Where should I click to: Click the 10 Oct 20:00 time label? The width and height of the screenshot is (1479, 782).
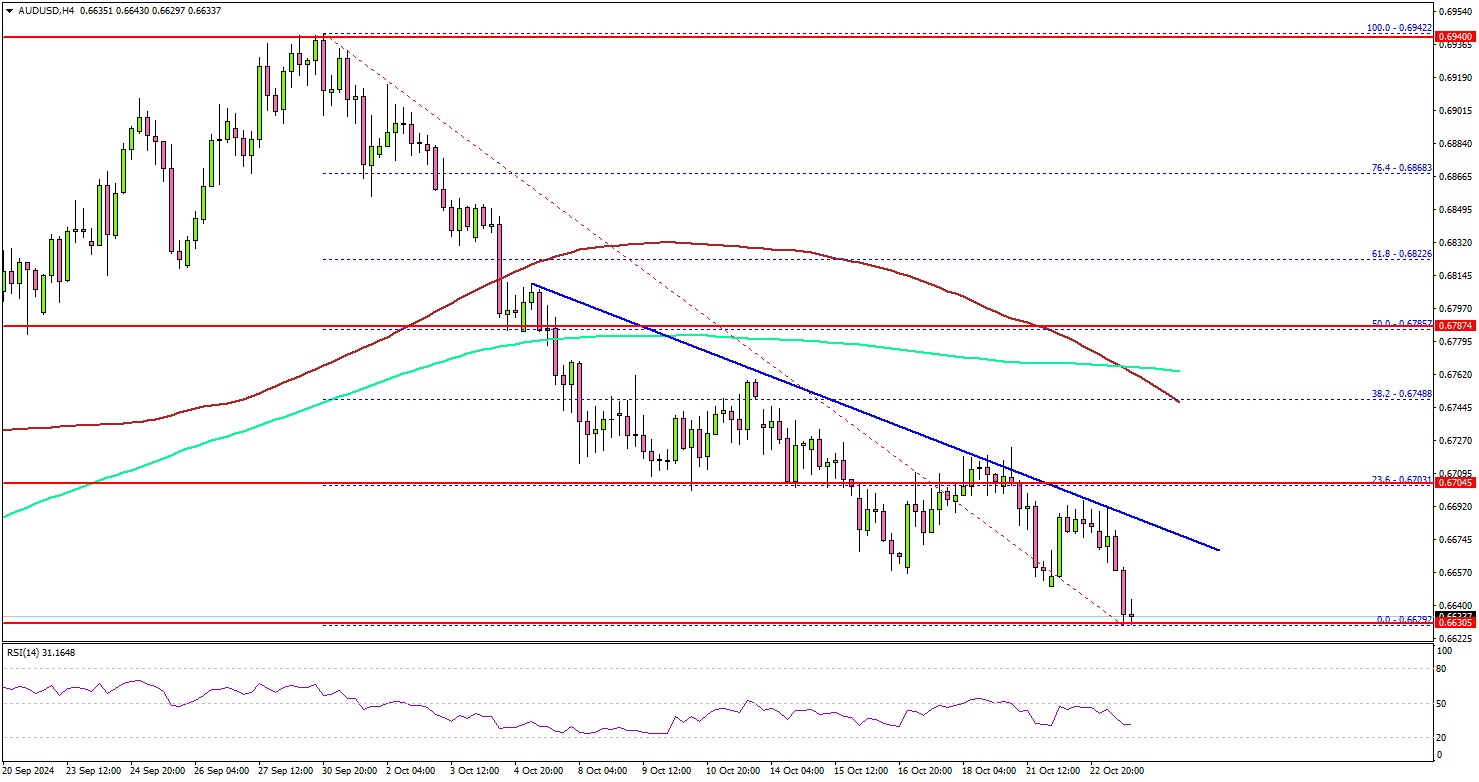coord(735,771)
